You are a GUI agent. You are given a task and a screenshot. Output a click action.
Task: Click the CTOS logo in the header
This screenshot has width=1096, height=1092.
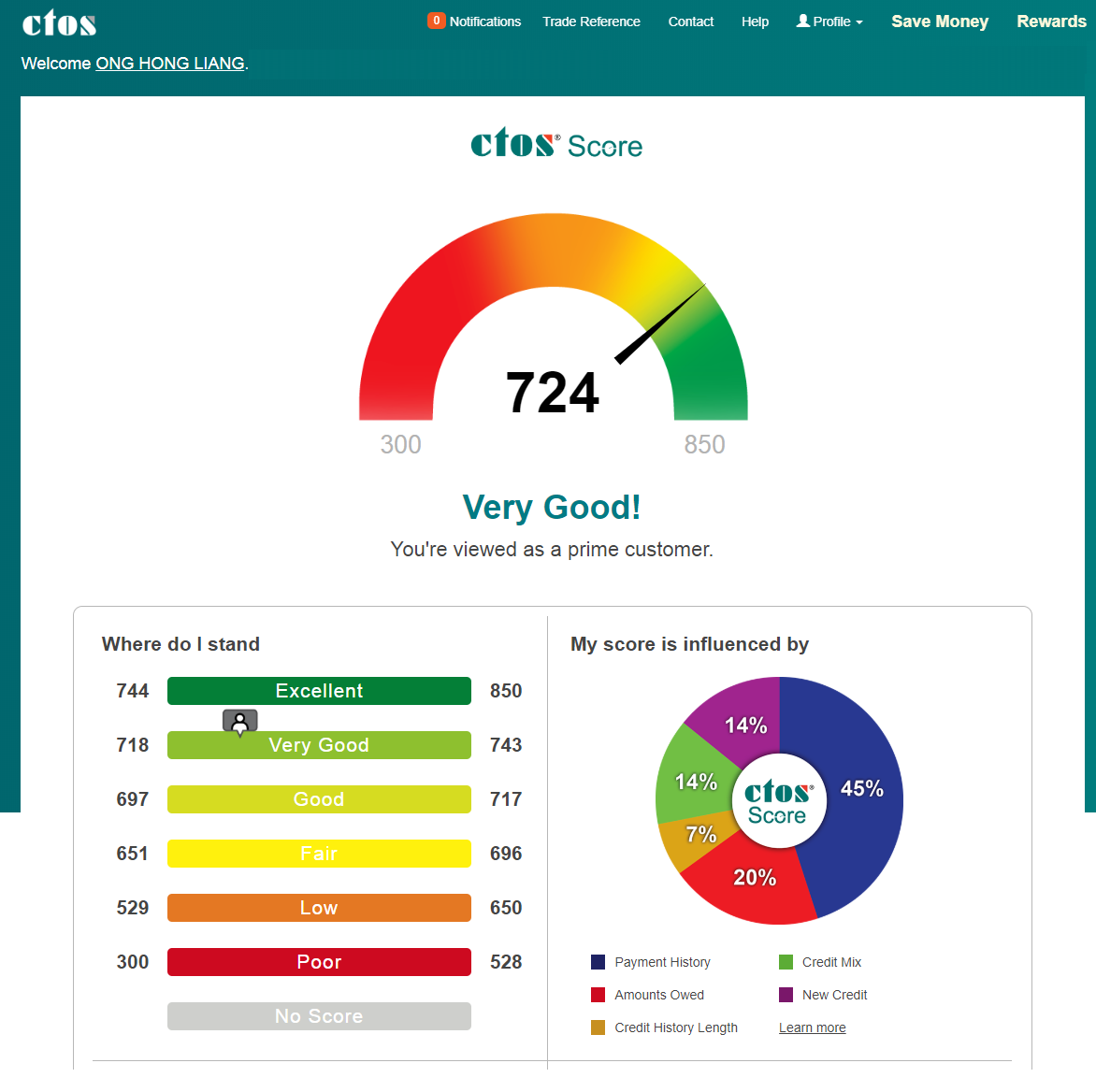(59, 23)
